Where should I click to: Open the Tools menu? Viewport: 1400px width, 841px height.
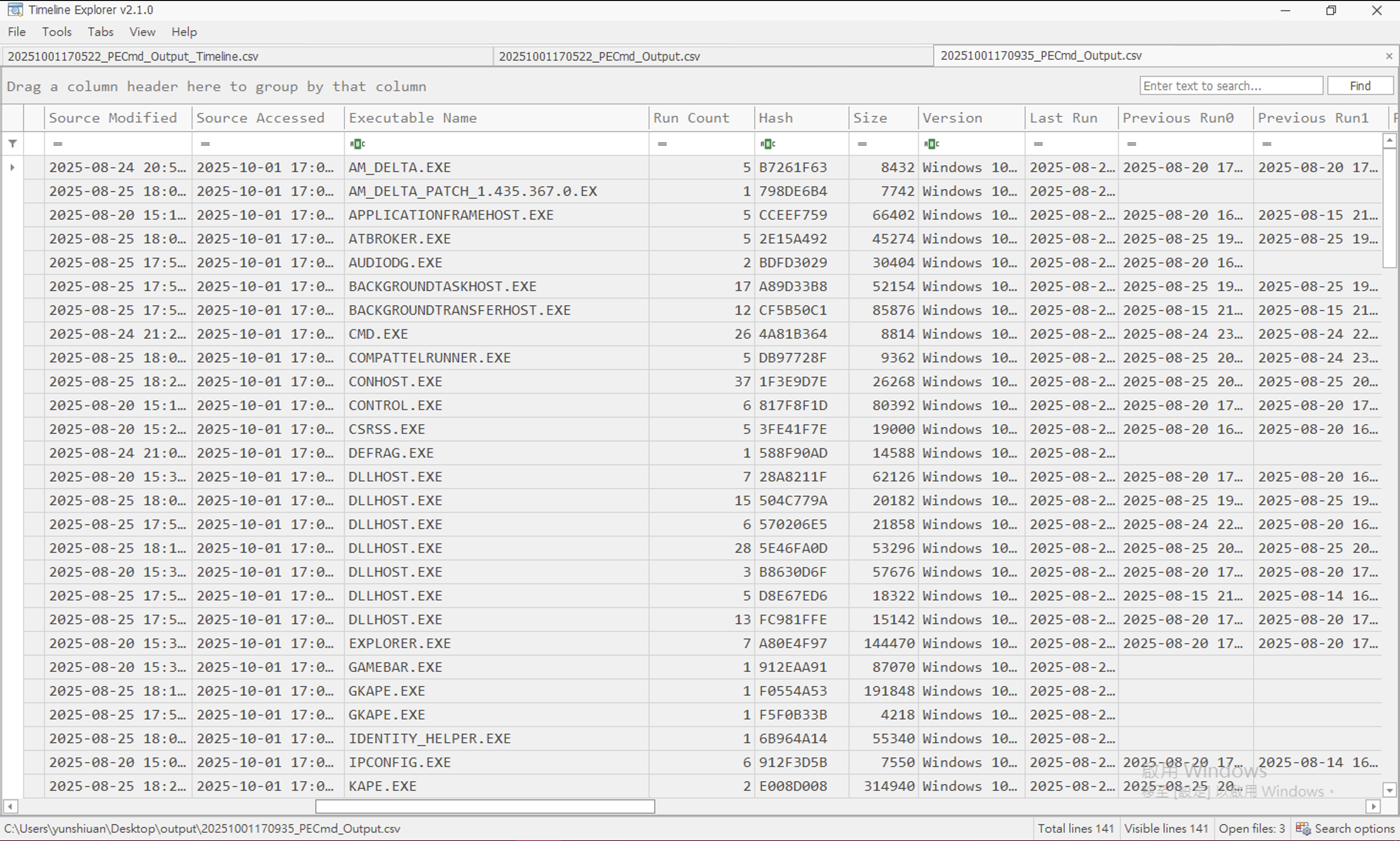click(57, 32)
